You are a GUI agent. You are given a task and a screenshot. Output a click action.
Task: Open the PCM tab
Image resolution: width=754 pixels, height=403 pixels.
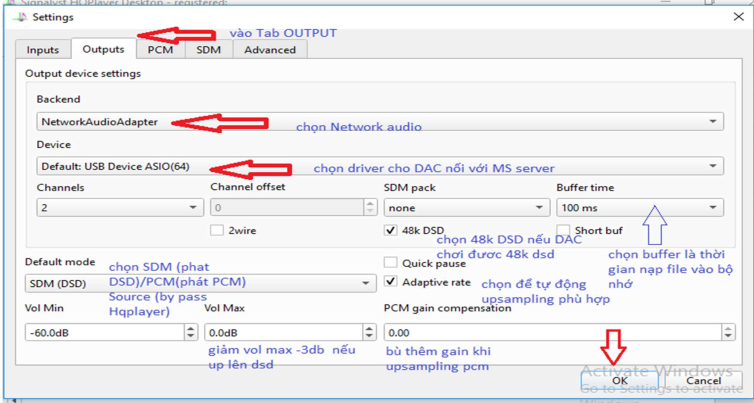(160, 50)
